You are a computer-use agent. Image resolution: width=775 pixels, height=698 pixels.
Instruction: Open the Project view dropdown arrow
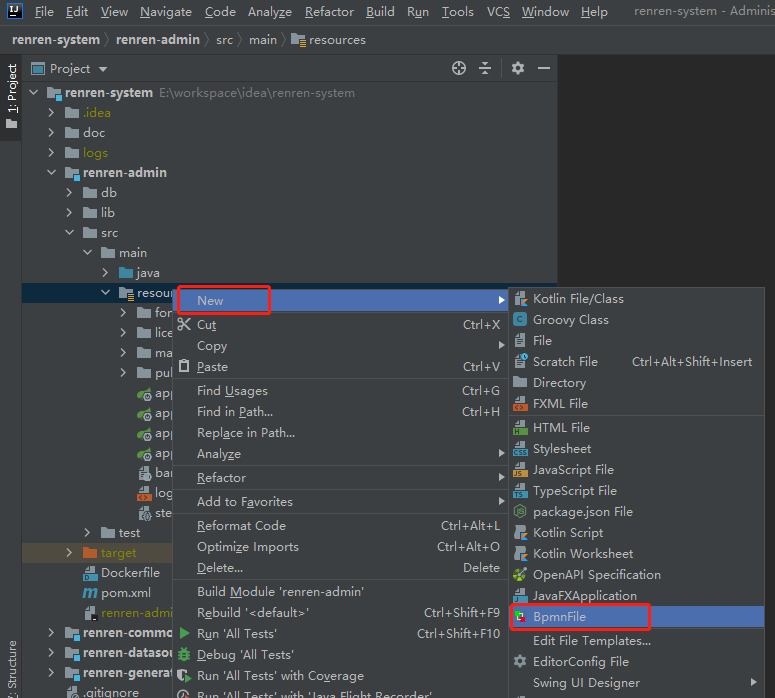pos(103,69)
